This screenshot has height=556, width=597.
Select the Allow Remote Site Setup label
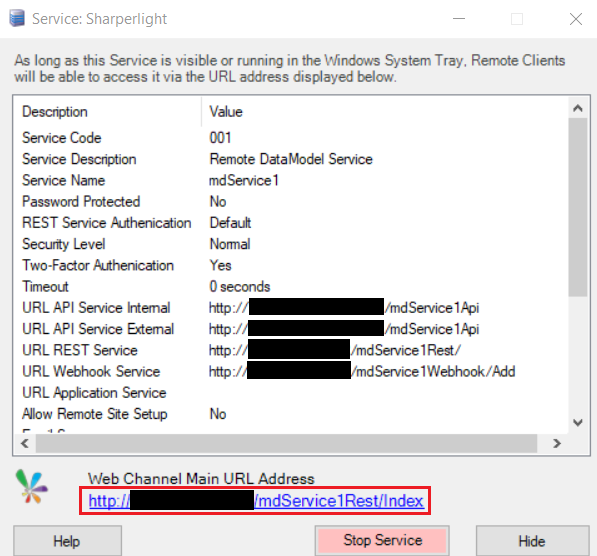[95, 414]
